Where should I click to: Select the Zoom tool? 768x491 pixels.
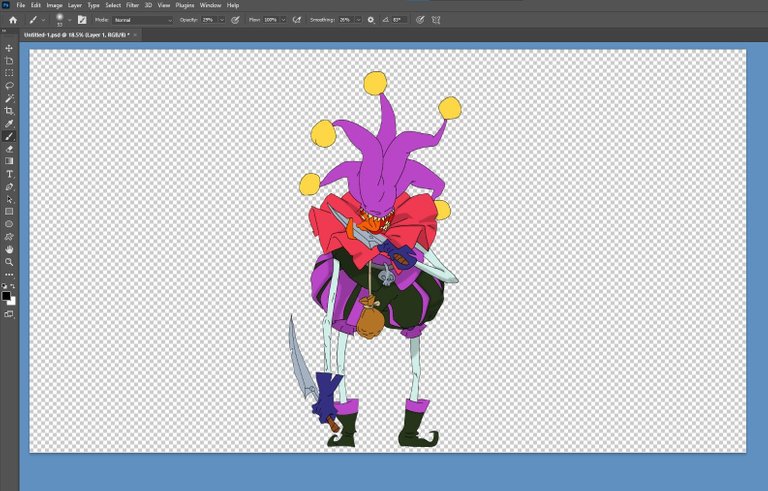[x=9, y=262]
